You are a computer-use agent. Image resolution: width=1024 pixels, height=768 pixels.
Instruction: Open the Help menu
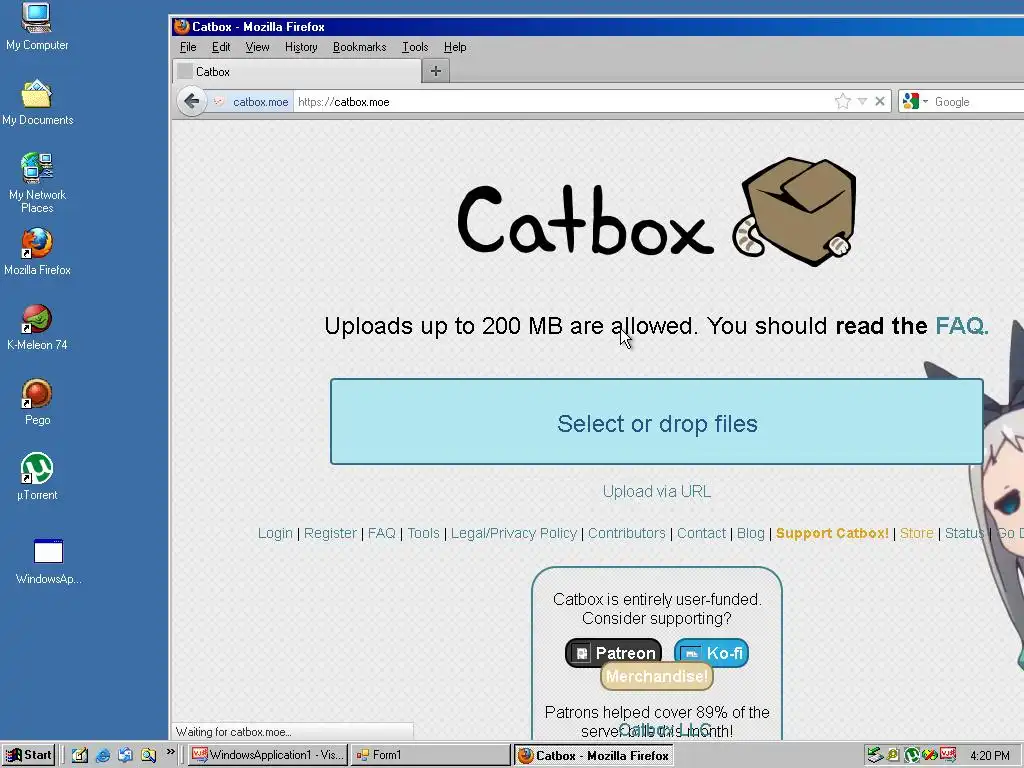(x=455, y=47)
